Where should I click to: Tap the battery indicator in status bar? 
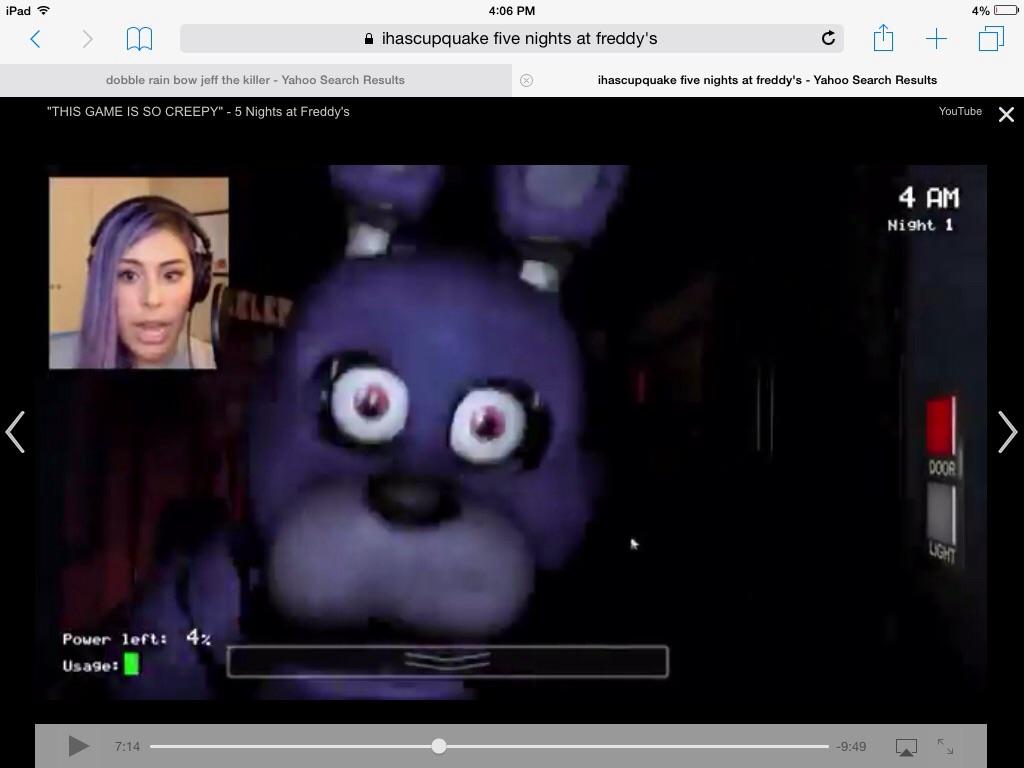pyautogui.click(x=1006, y=10)
